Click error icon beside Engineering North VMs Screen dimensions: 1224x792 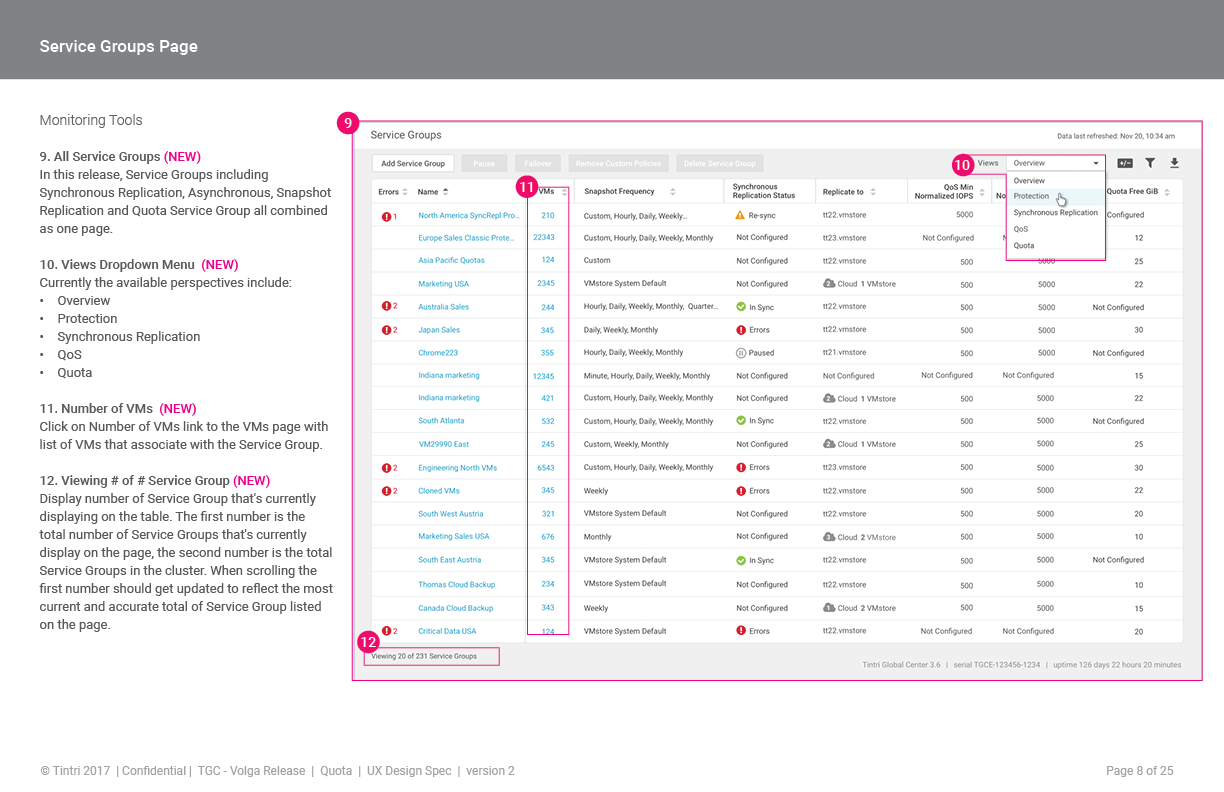(x=386, y=468)
